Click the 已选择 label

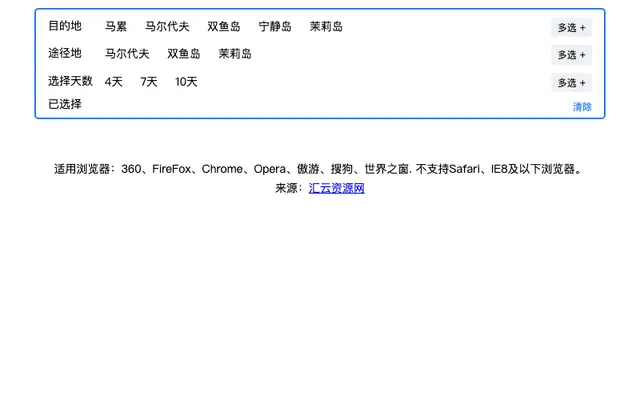[x=65, y=104]
